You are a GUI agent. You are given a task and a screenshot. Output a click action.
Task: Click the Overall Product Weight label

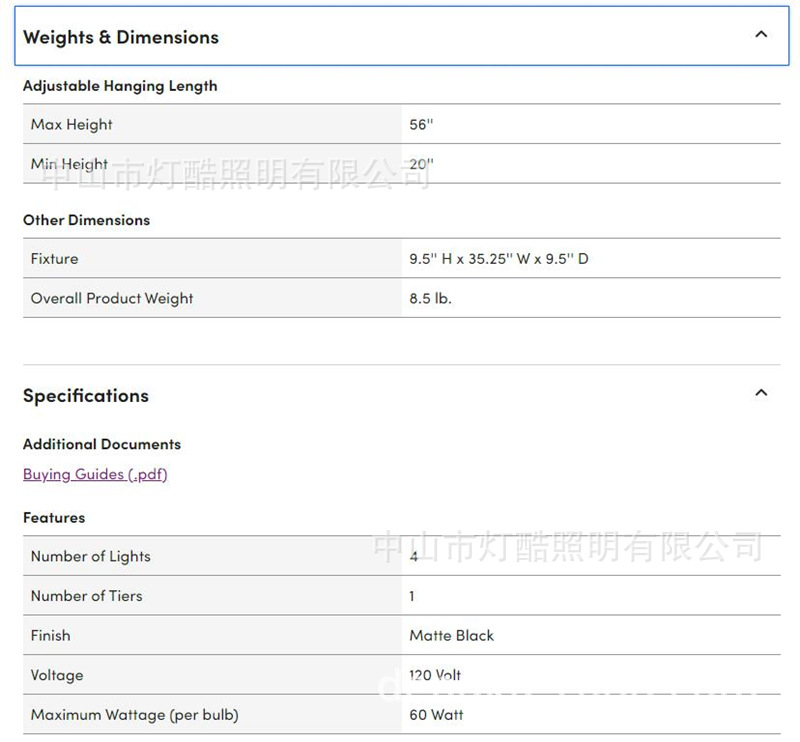pyautogui.click(x=112, y=298)
